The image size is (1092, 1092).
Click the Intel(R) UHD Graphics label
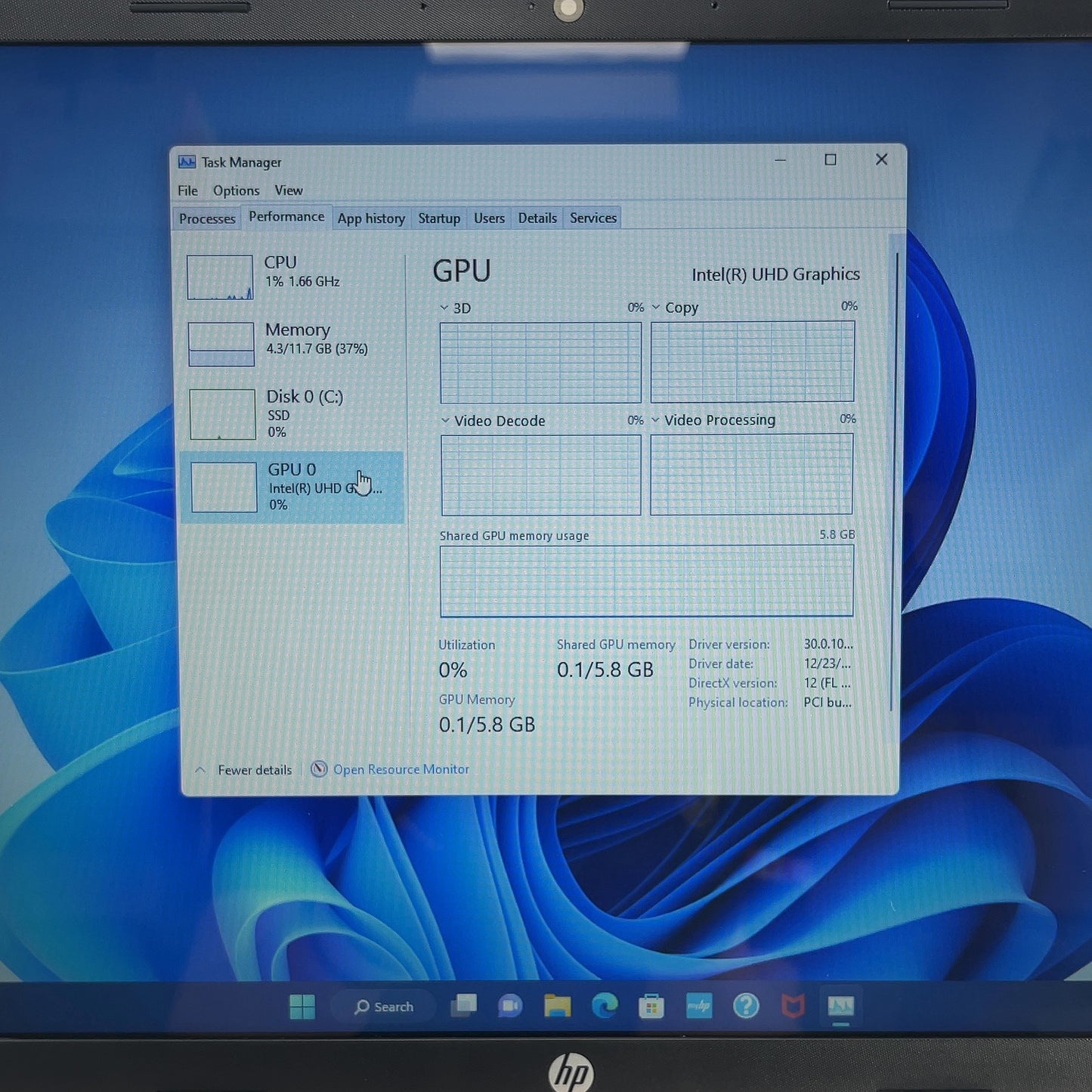pos(775,274)
